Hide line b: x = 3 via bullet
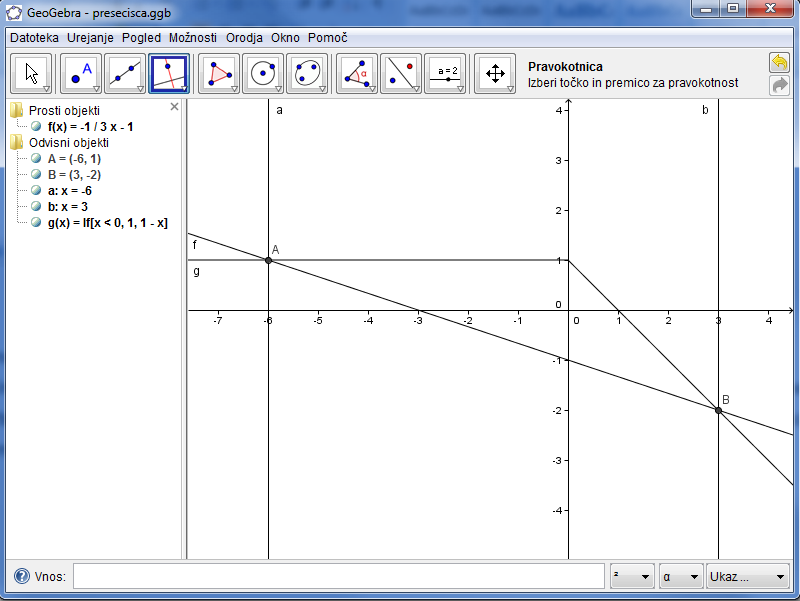Image resolution: width=800 pixels, height=601 pixels. click(x=37, y=207)
